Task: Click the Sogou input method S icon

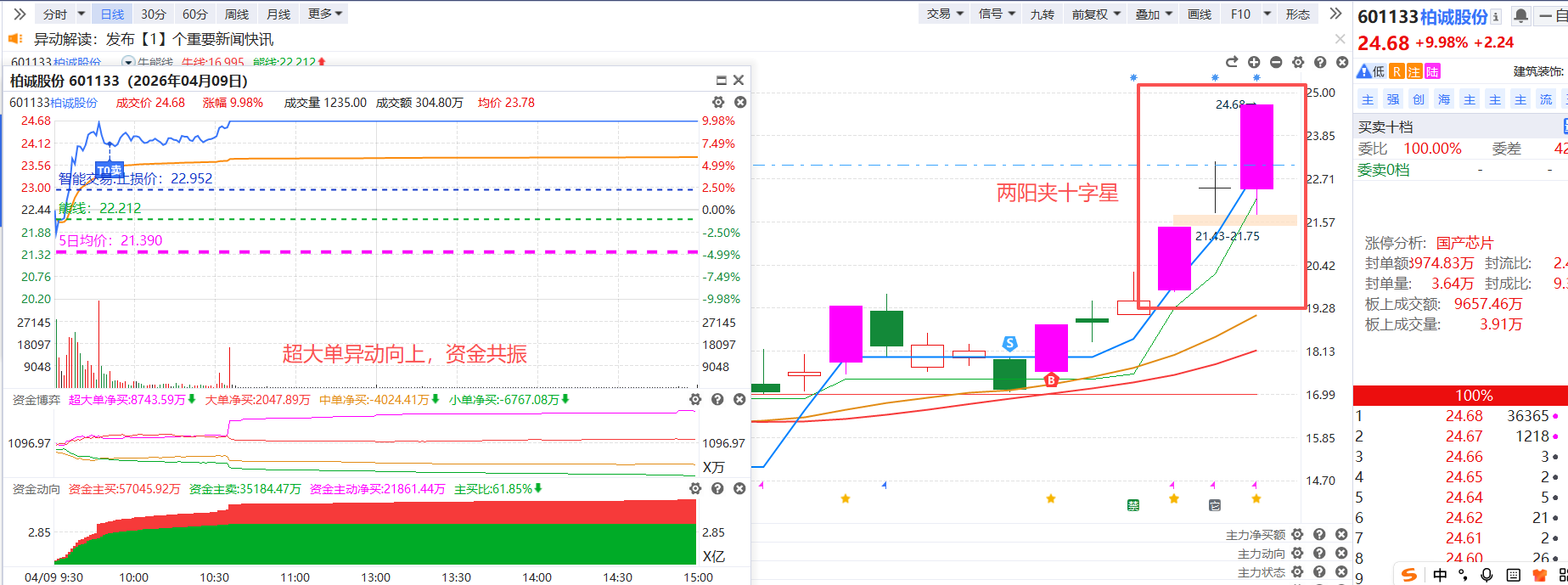Action: [x=1409, y=575]
